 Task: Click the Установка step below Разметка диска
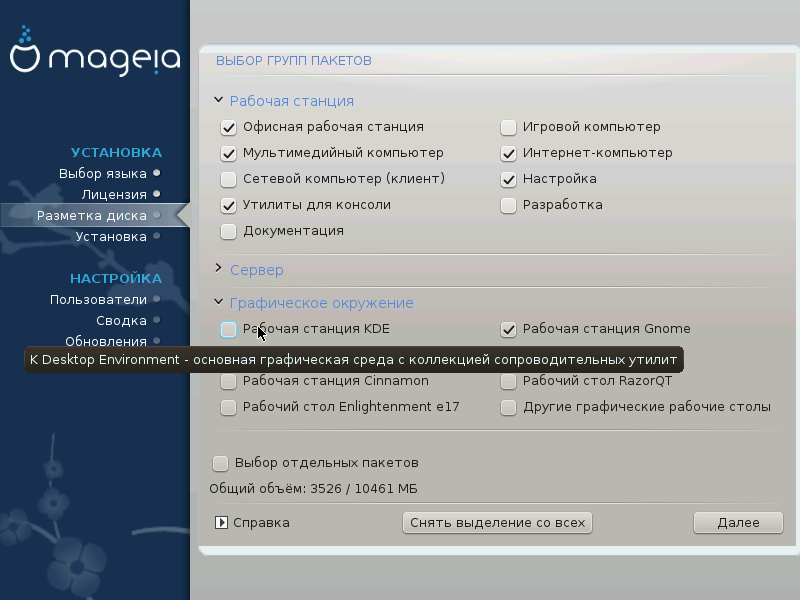pyautogui.click(x=111, y=237)
